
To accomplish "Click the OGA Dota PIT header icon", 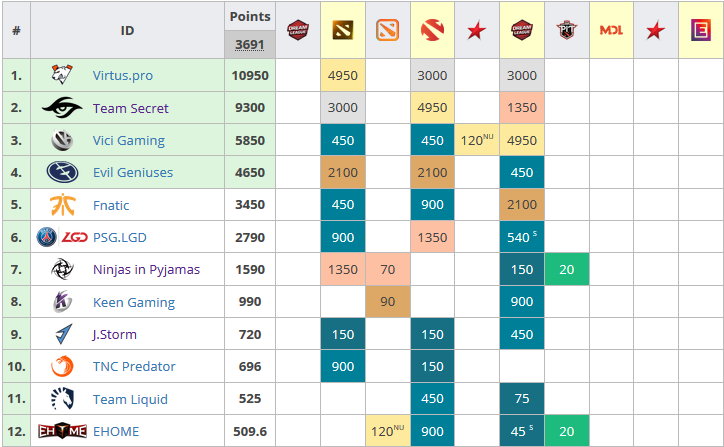I will pos(567,30).
